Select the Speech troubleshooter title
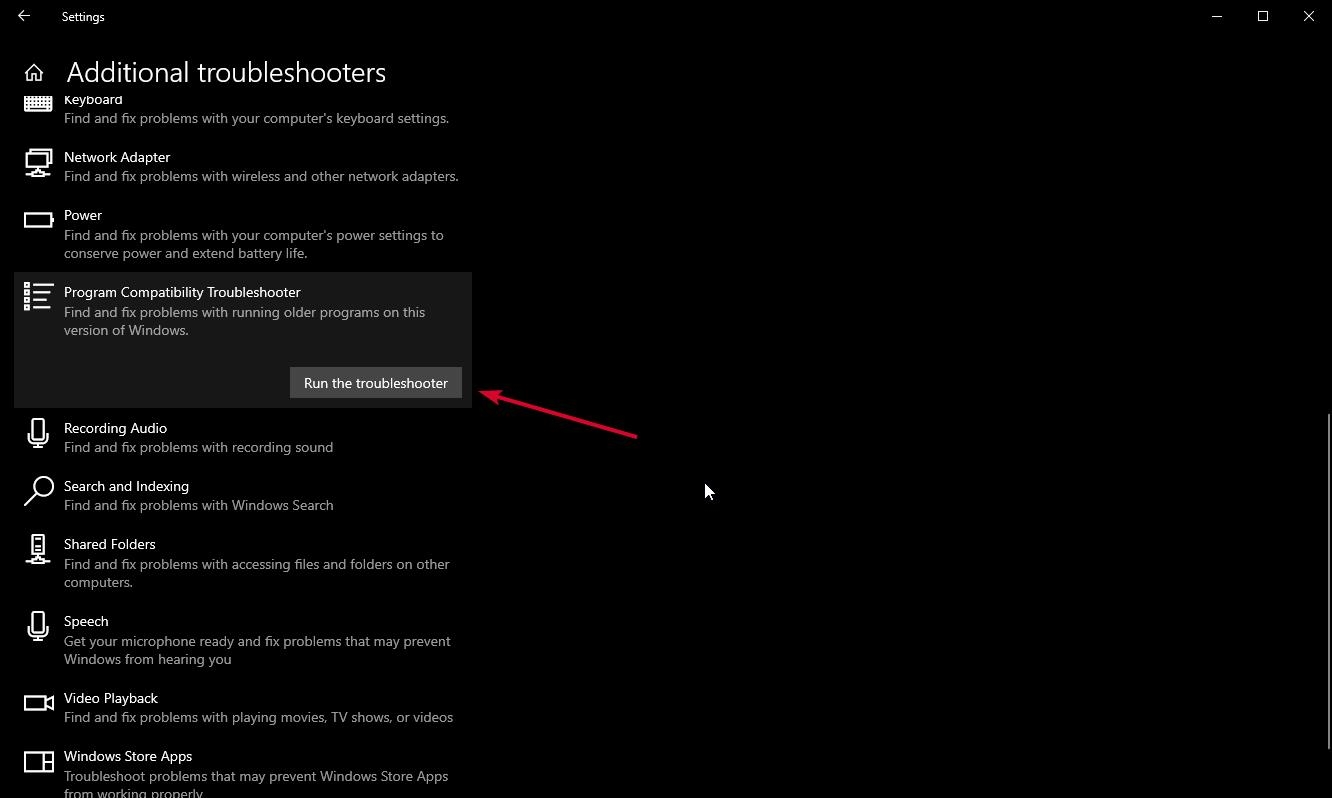Viewport: 1332px width, 798px height. coord(86,621)
